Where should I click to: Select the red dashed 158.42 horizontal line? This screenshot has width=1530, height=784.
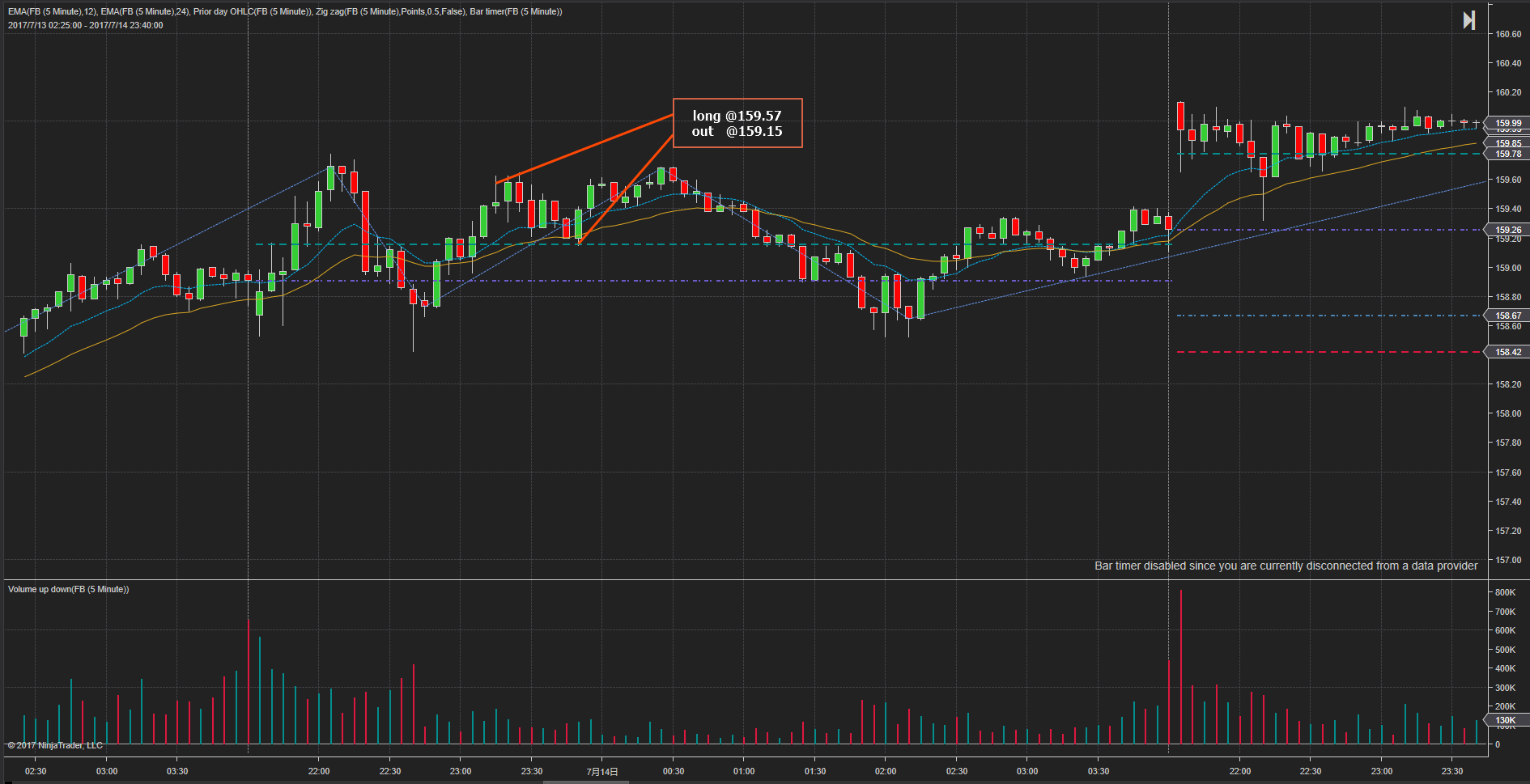click(x=1328, y=352)
